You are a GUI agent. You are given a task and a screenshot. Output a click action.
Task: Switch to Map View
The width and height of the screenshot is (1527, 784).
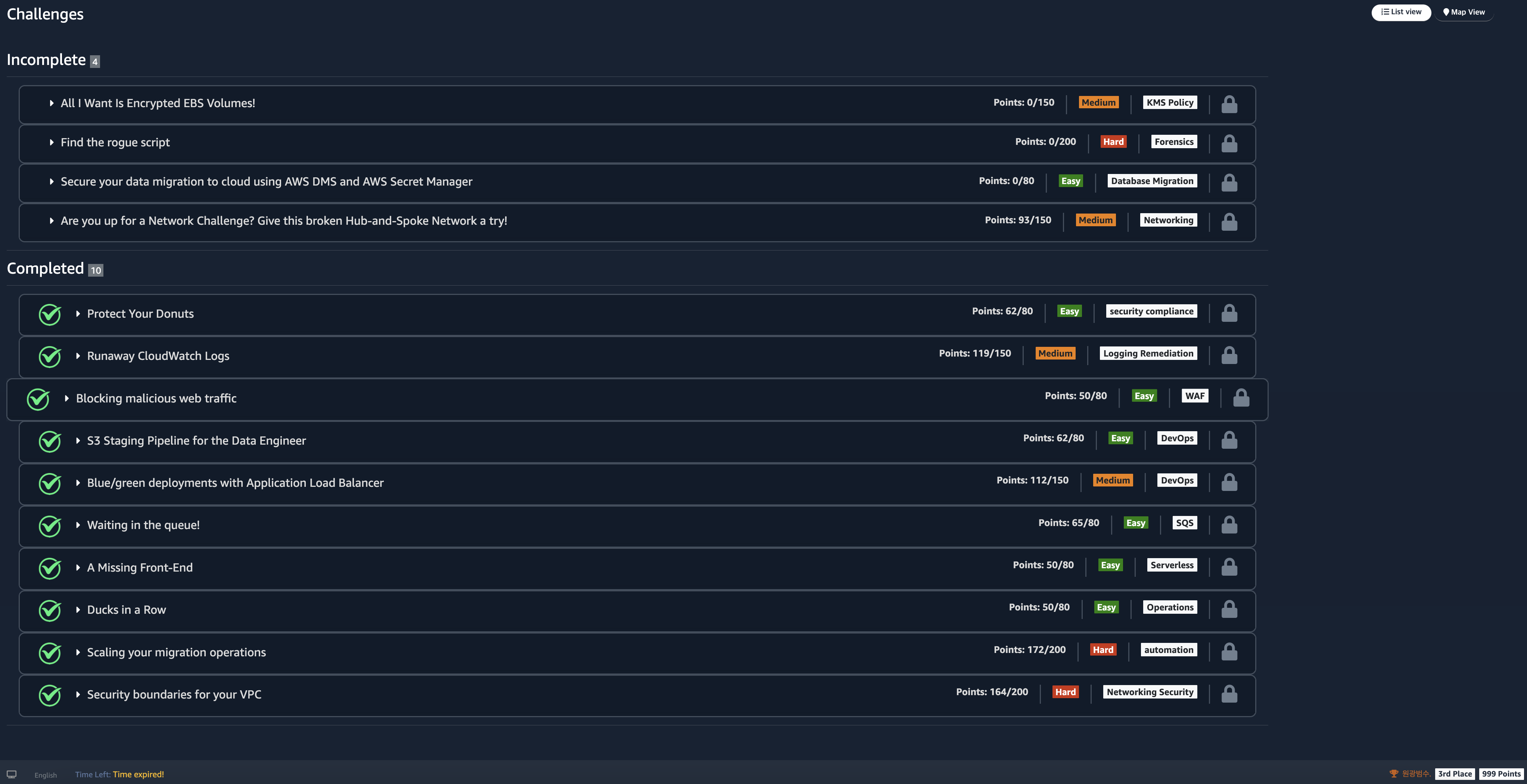pos(1464,12)
